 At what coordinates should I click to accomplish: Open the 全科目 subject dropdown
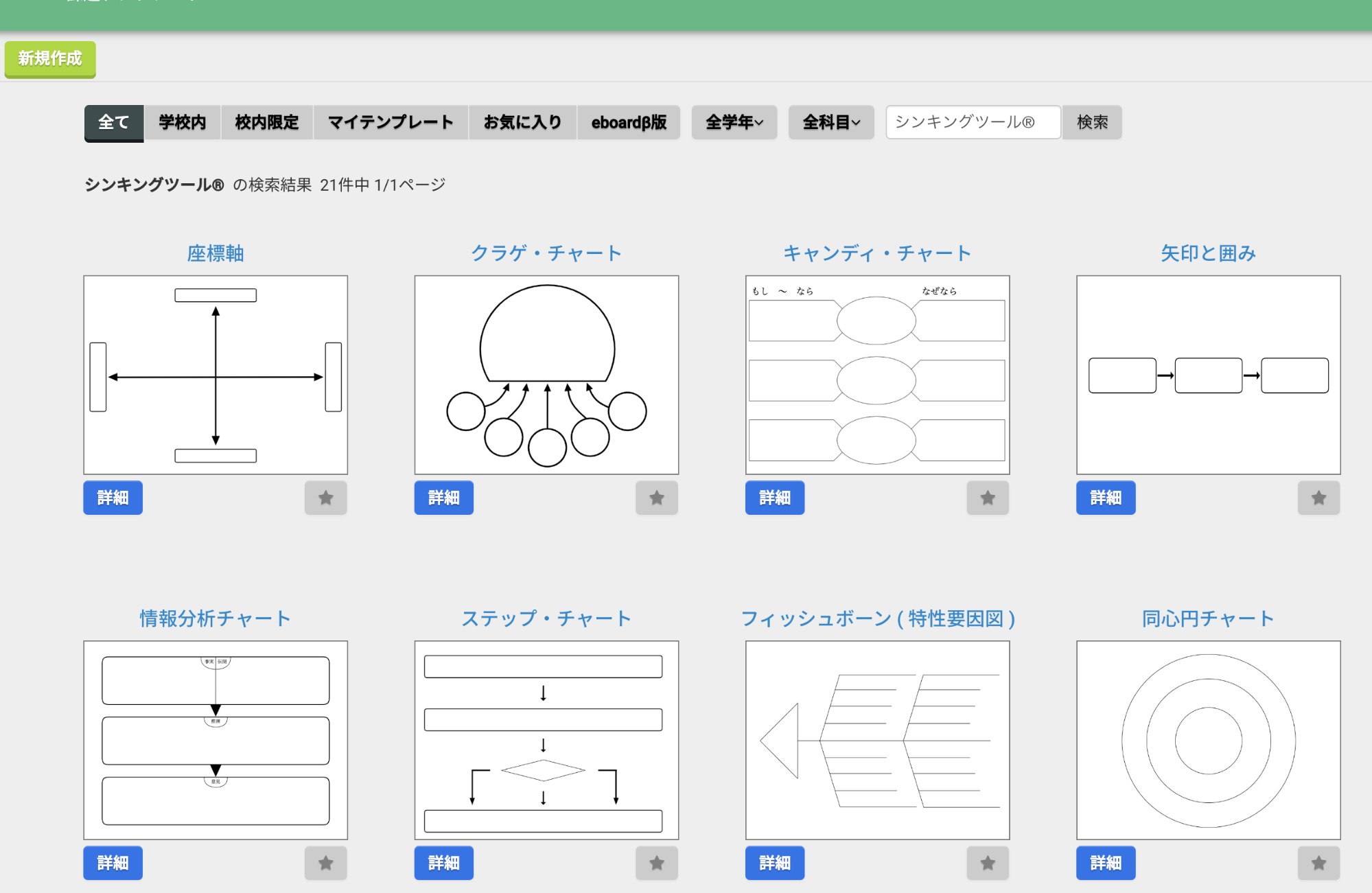pyautogui.click(x=830, y=122)
